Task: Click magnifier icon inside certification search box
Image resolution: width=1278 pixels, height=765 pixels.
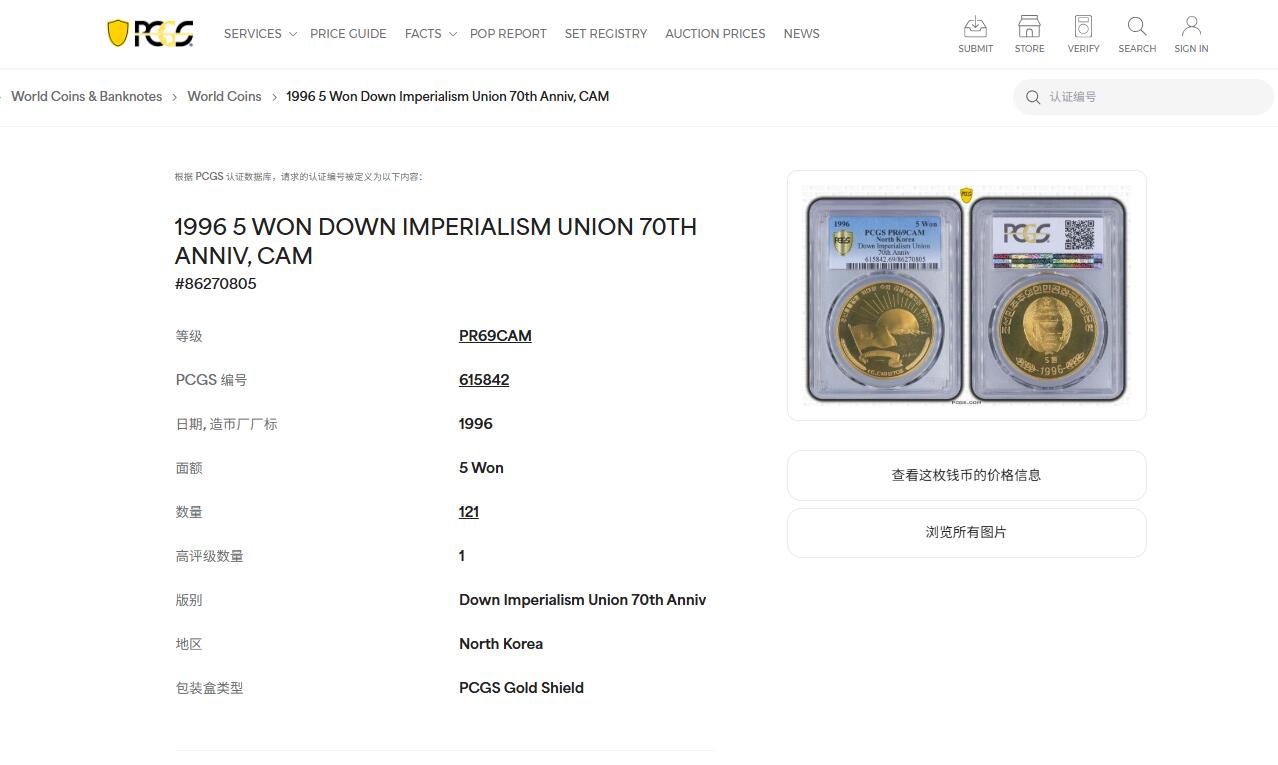Action: pos(1033,97)
